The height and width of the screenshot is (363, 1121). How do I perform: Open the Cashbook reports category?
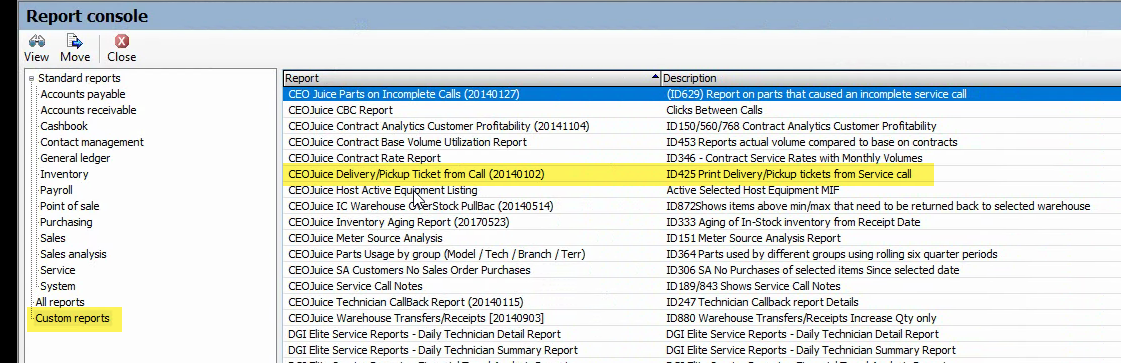[x=64, y=126]
